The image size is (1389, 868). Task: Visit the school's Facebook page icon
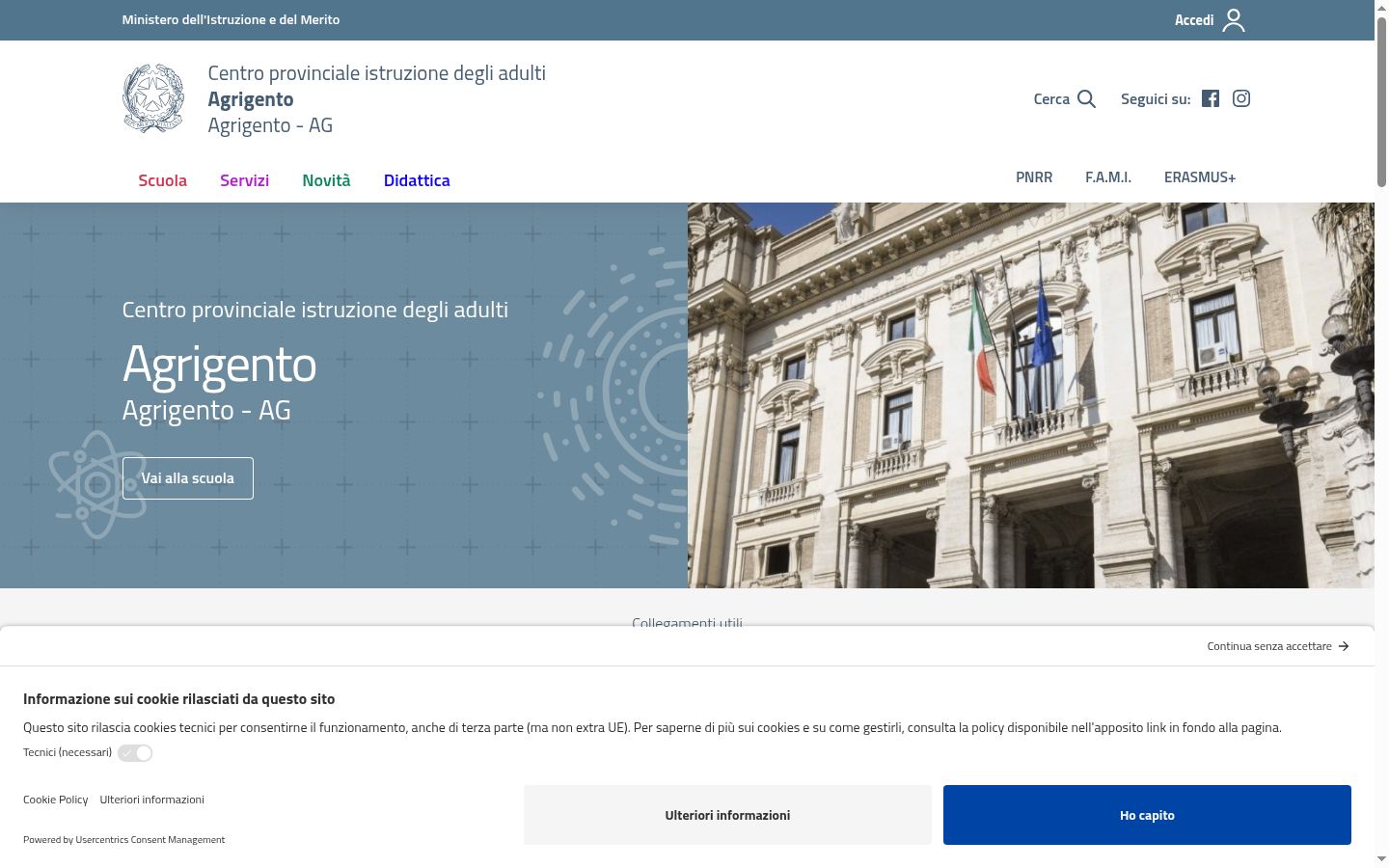[x=1211, y=98]
